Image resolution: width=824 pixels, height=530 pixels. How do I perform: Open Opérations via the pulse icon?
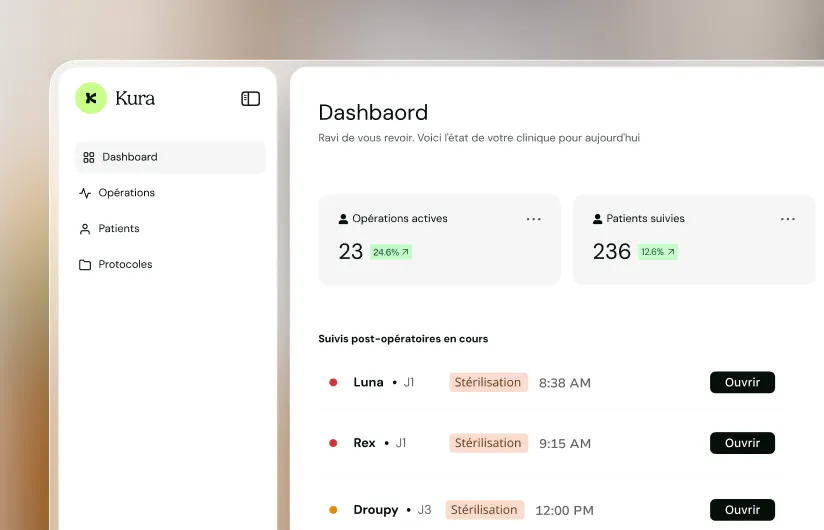click(85, 193)
